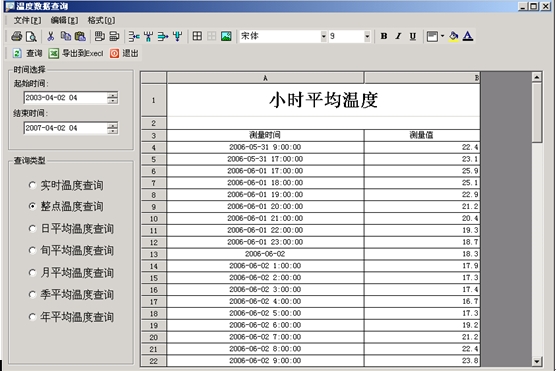Click the 测量值 header cell
556x371 pixels.
coord(422,135)
